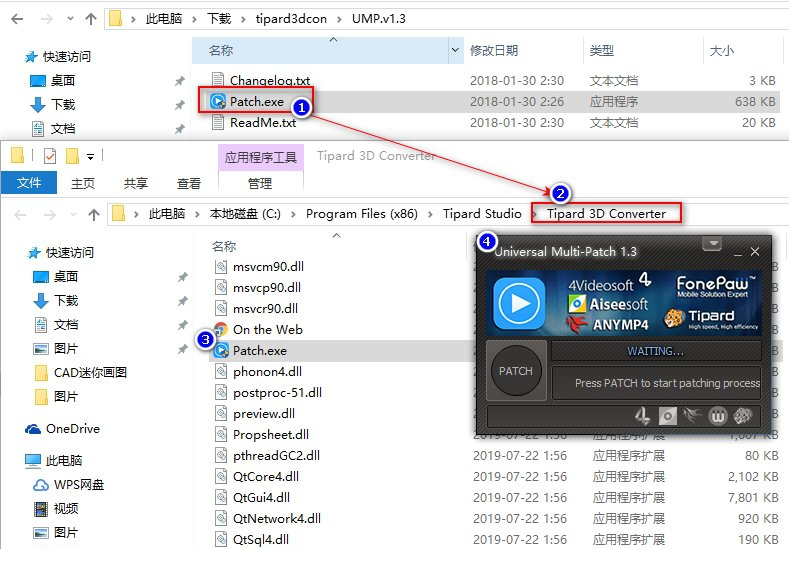Click Program Files (x86) in address bar
The image size is (789, 570).
pos(362,214)
